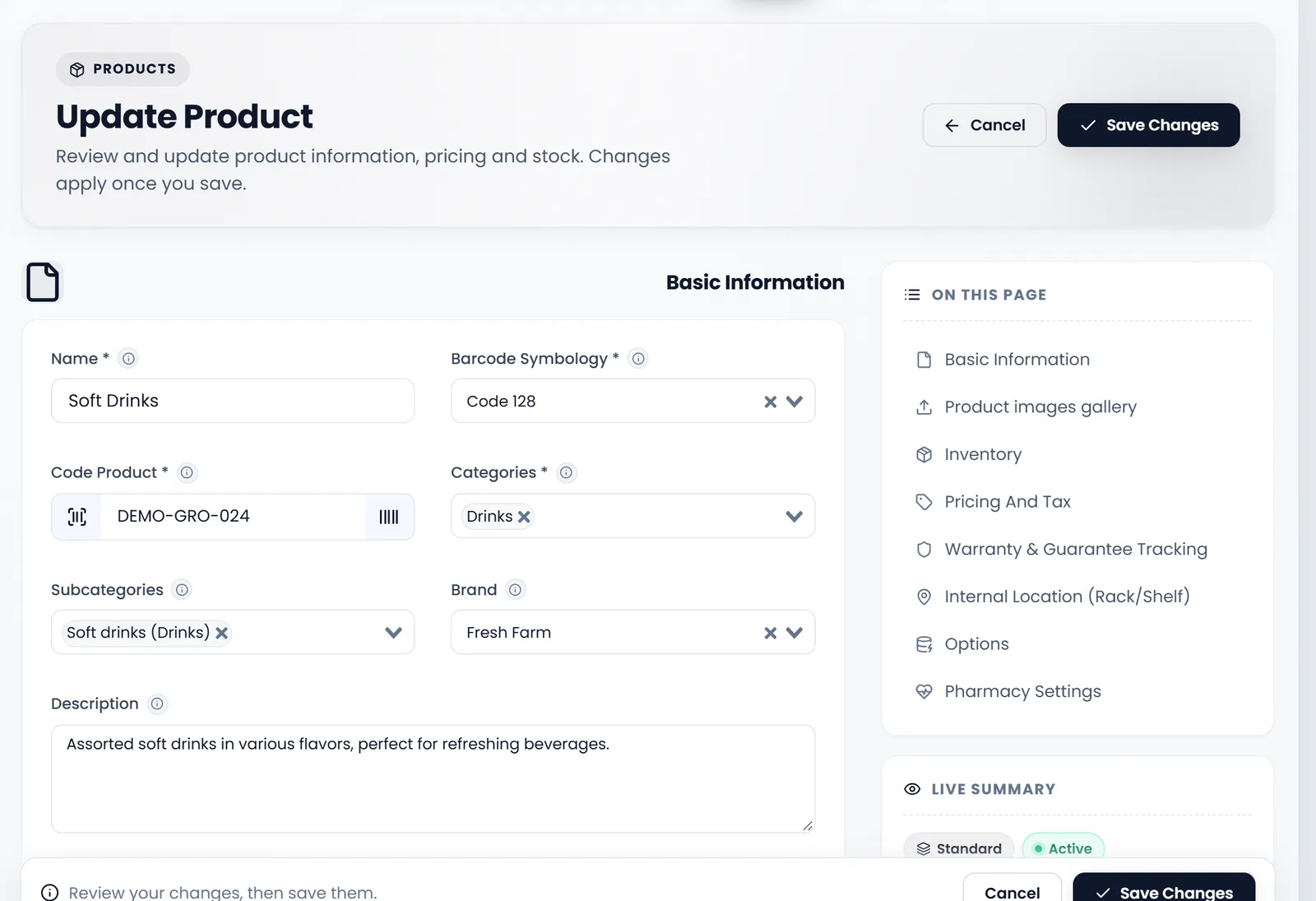Click into the Name field with Soft Drinks

[x=233, y=401]
